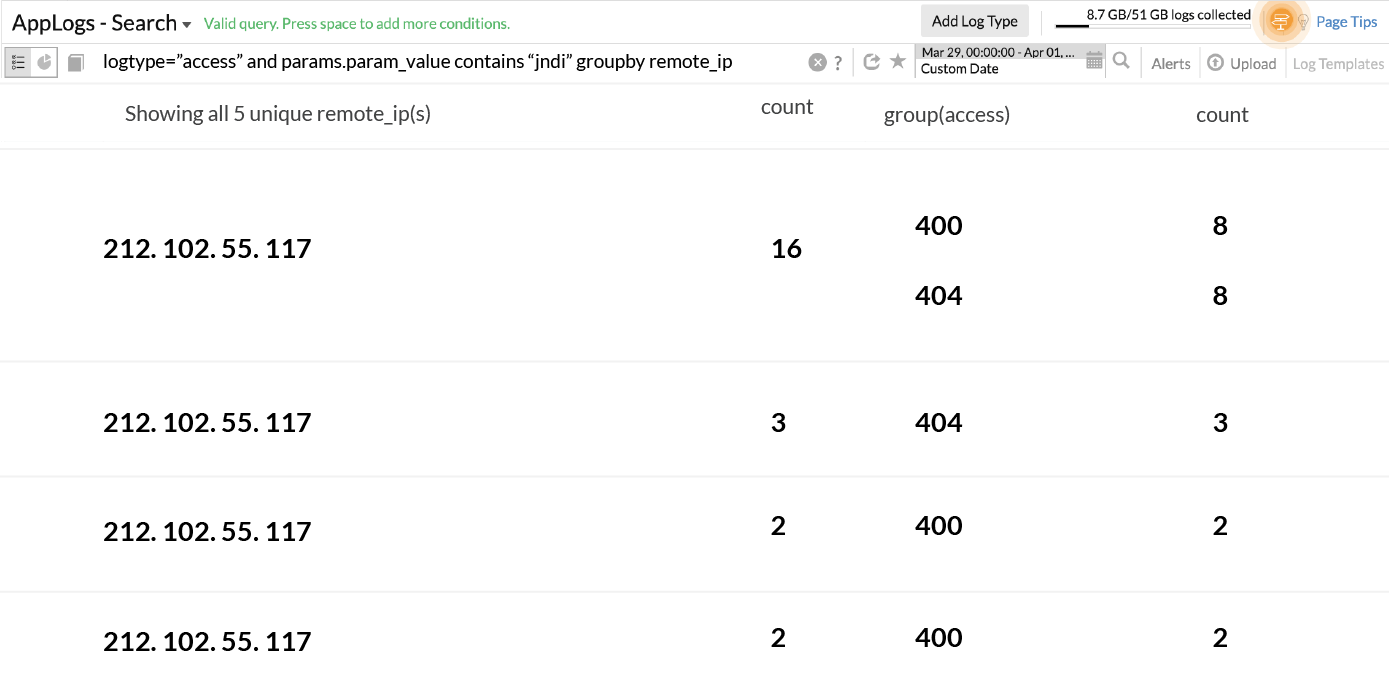Viewport: 1389px width, 700px height.
Task: Clear the current search query
Action: (817, 62)
